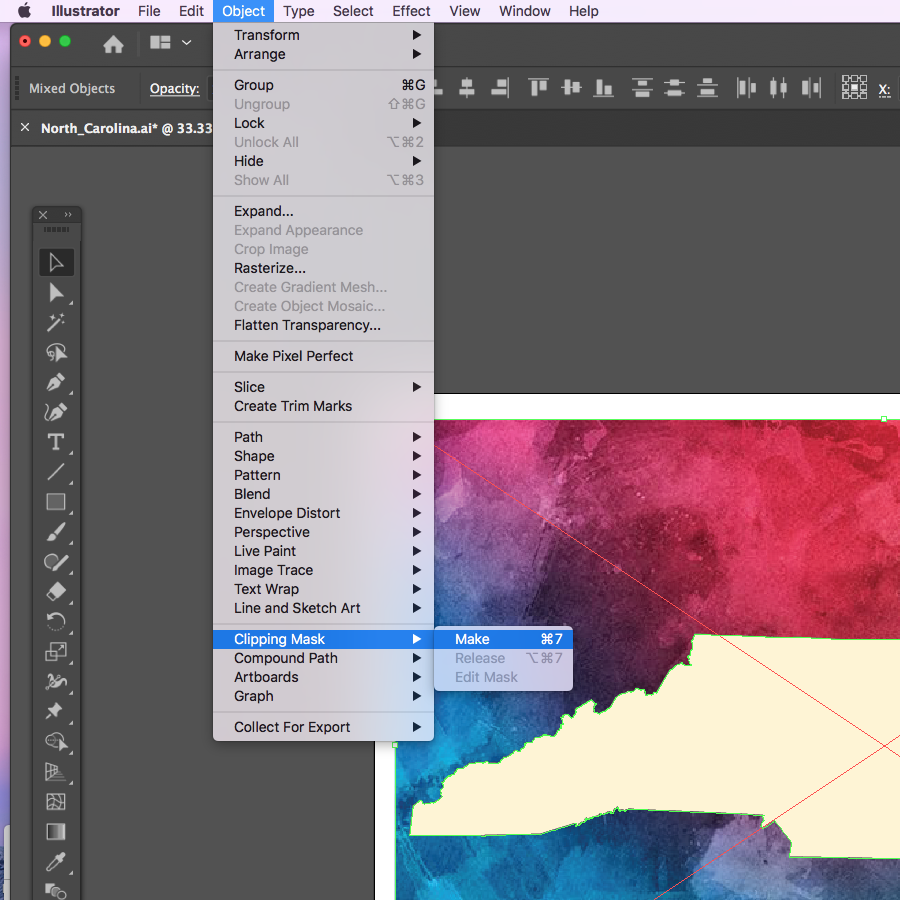Expand the Lock submenu
The width and height of the screenshot is (900, 900).
[323, 123]
